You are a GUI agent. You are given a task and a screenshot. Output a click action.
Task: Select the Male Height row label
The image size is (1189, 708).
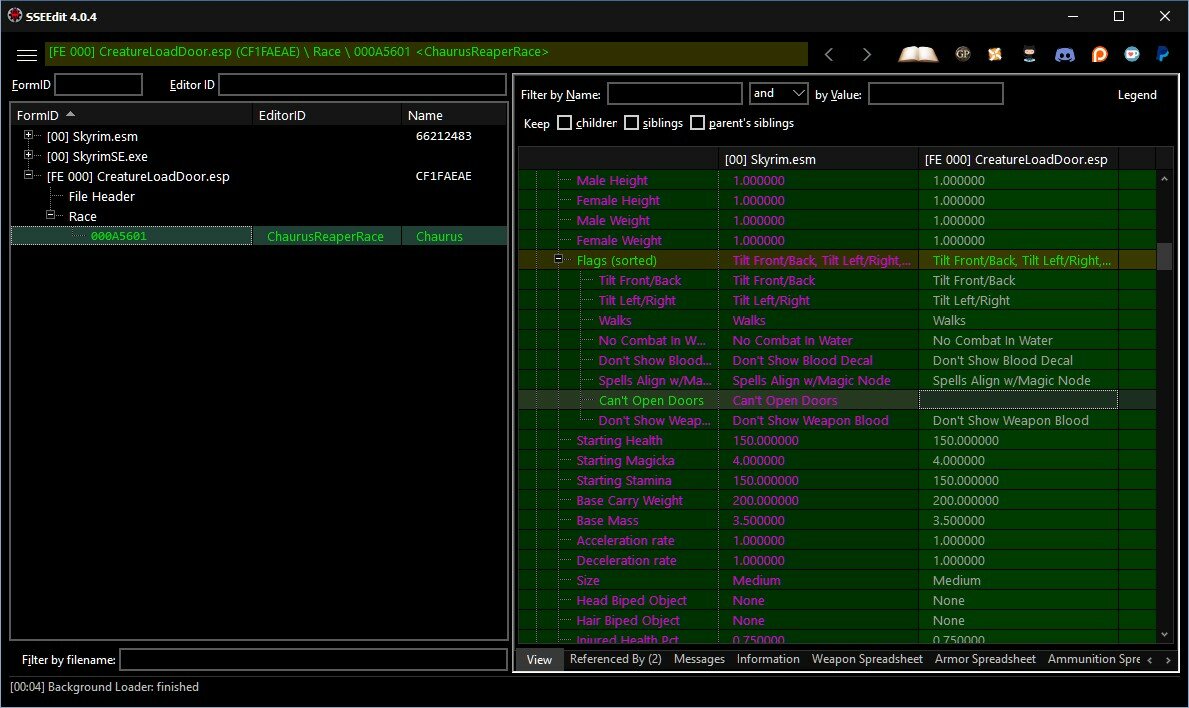tap(611, 180)
